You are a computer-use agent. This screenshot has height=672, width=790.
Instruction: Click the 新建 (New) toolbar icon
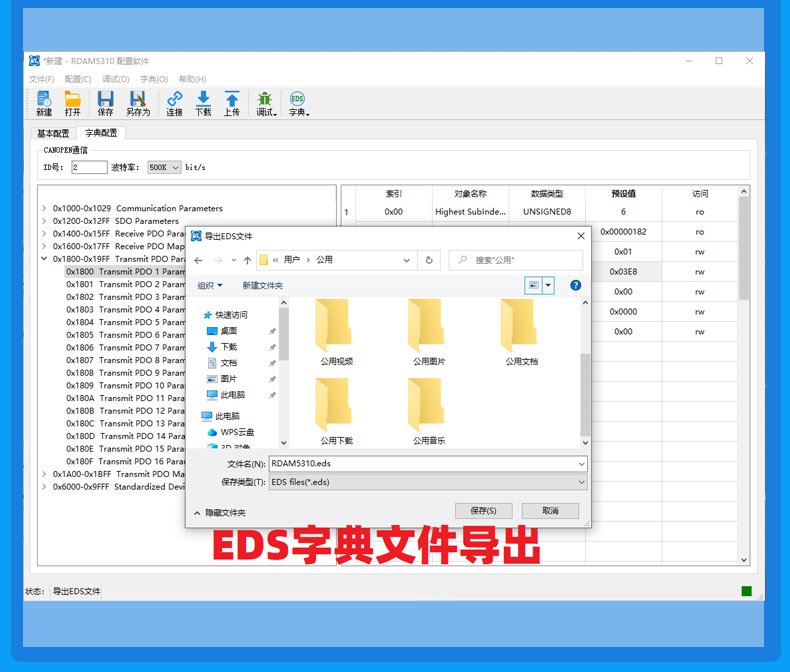[44, 99]
